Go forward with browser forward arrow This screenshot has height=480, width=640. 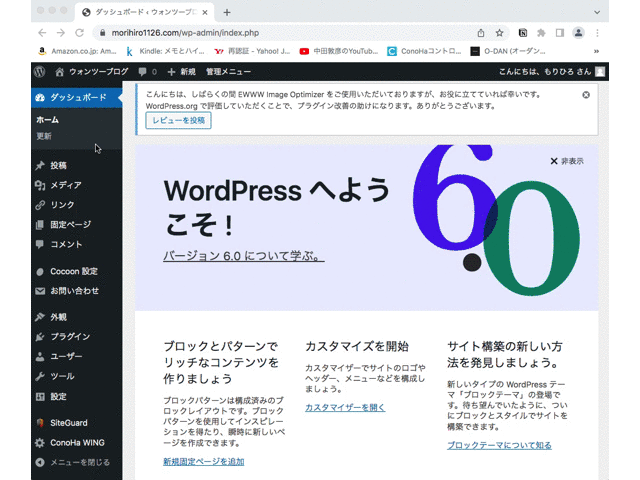tap(61, 33)
